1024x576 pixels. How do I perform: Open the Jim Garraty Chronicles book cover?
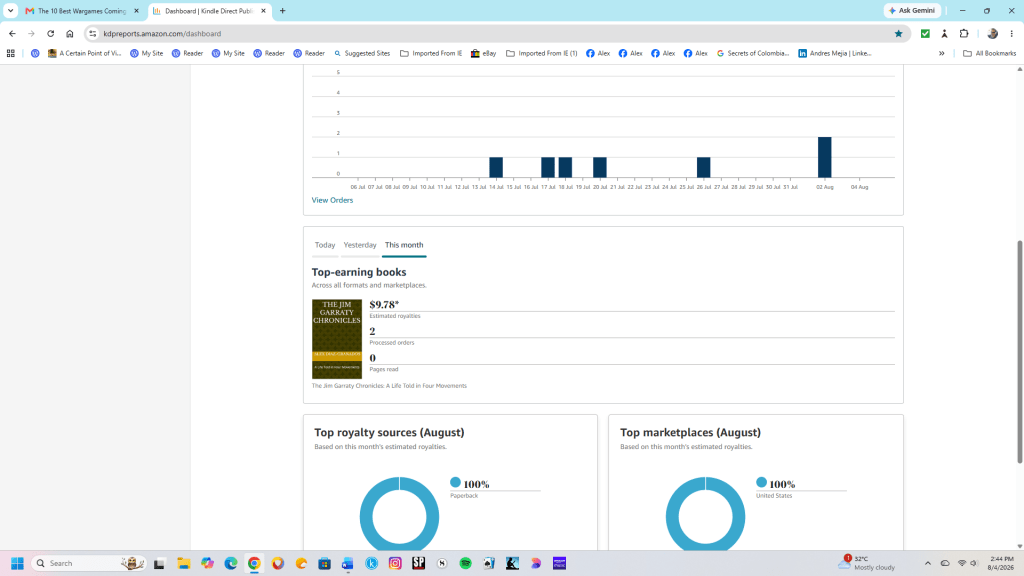pos(337,339)
